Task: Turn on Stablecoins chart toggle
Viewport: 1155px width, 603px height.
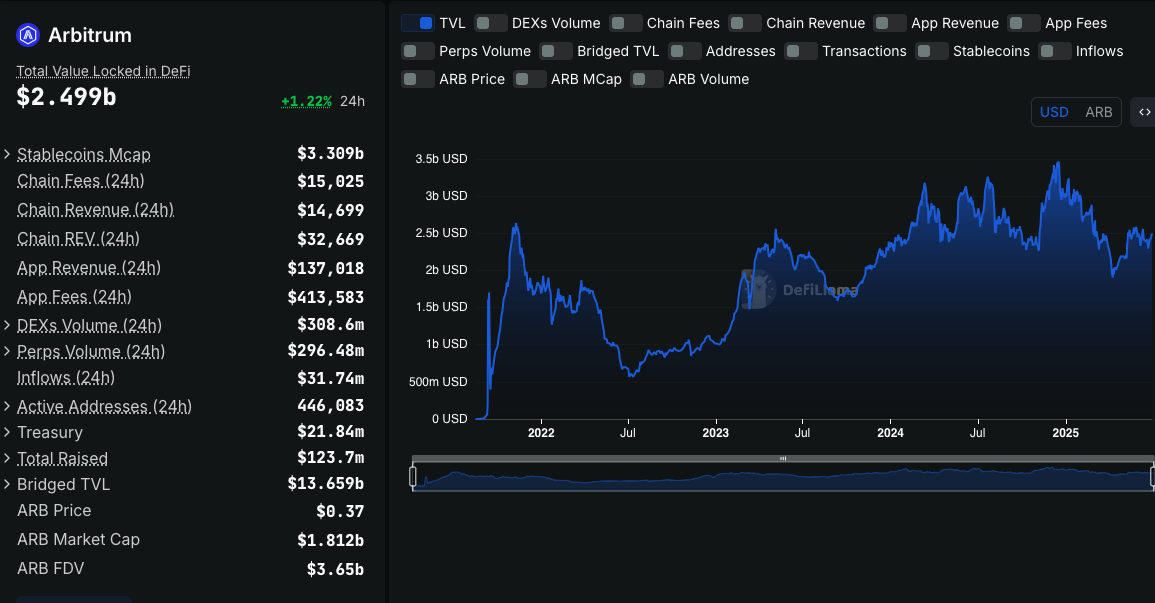Action: [932, 51]
